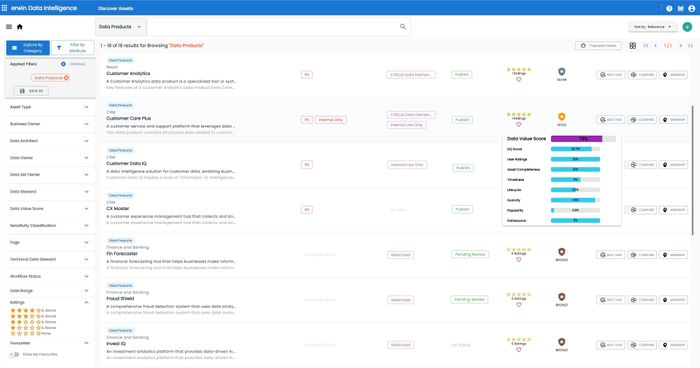Open the help question mark icon
Screen dimensions: 700x368
(669, 8)
